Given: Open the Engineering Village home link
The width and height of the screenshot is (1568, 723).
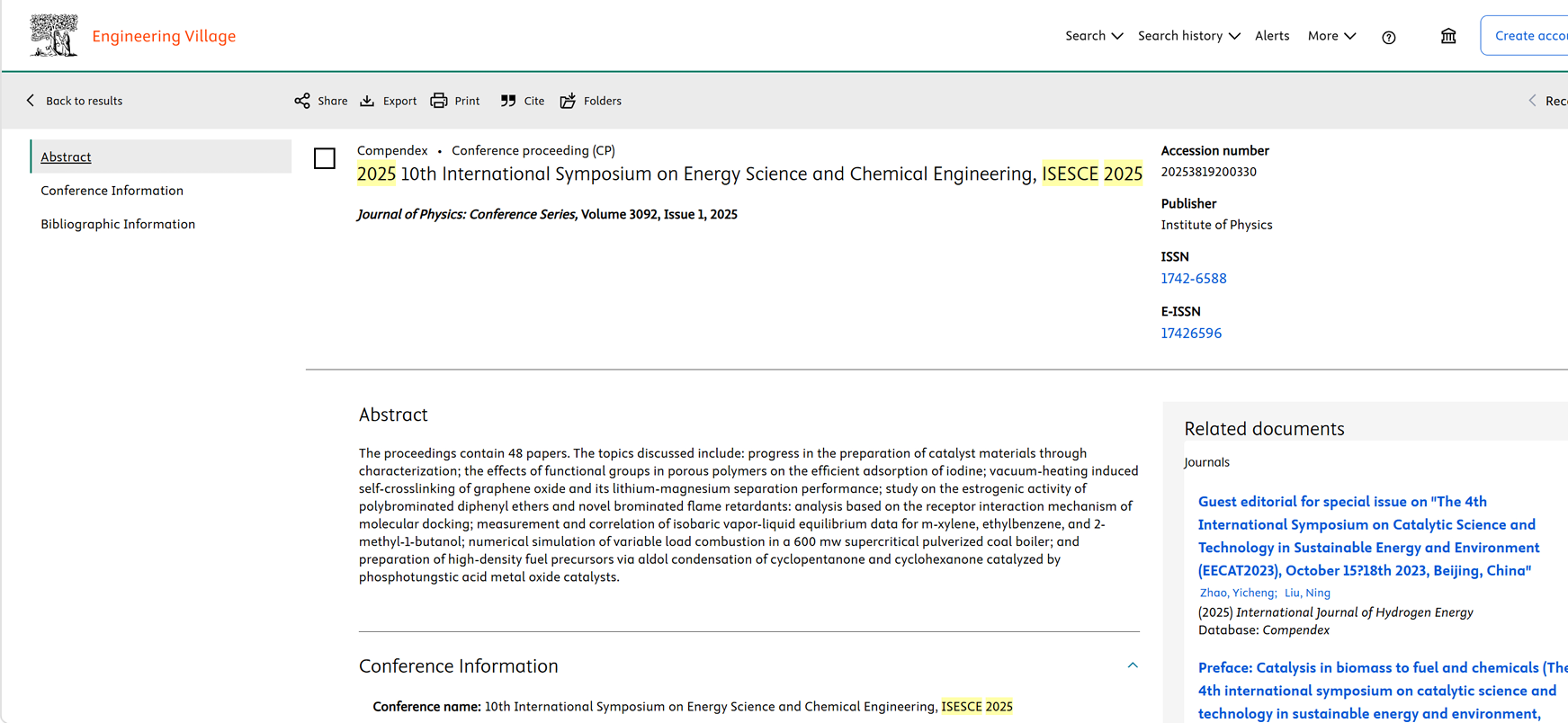Looking at the screenshot, I should (164, 36).
